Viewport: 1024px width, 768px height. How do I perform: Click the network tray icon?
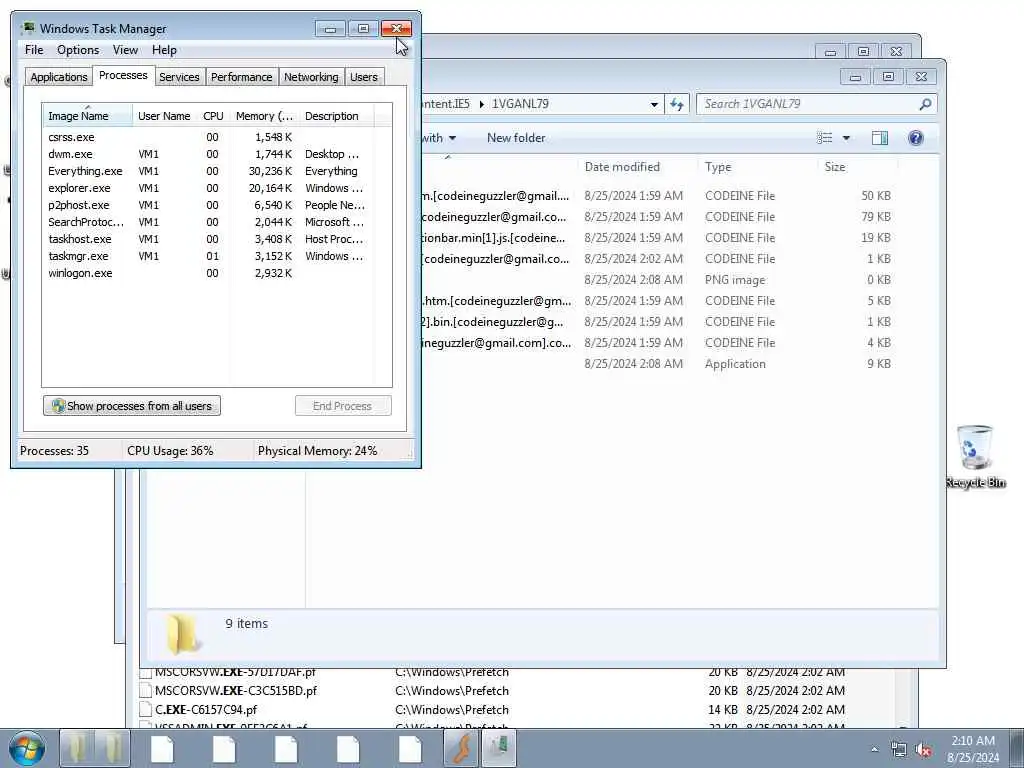pyautogui.click(x=899, y=750)
